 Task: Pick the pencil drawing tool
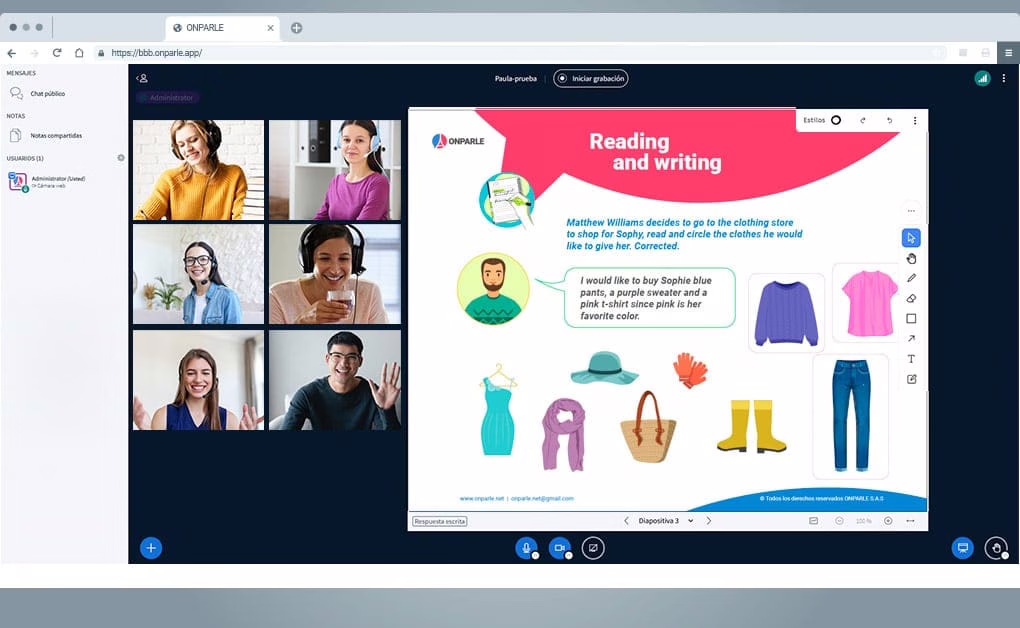click(912, 278)
